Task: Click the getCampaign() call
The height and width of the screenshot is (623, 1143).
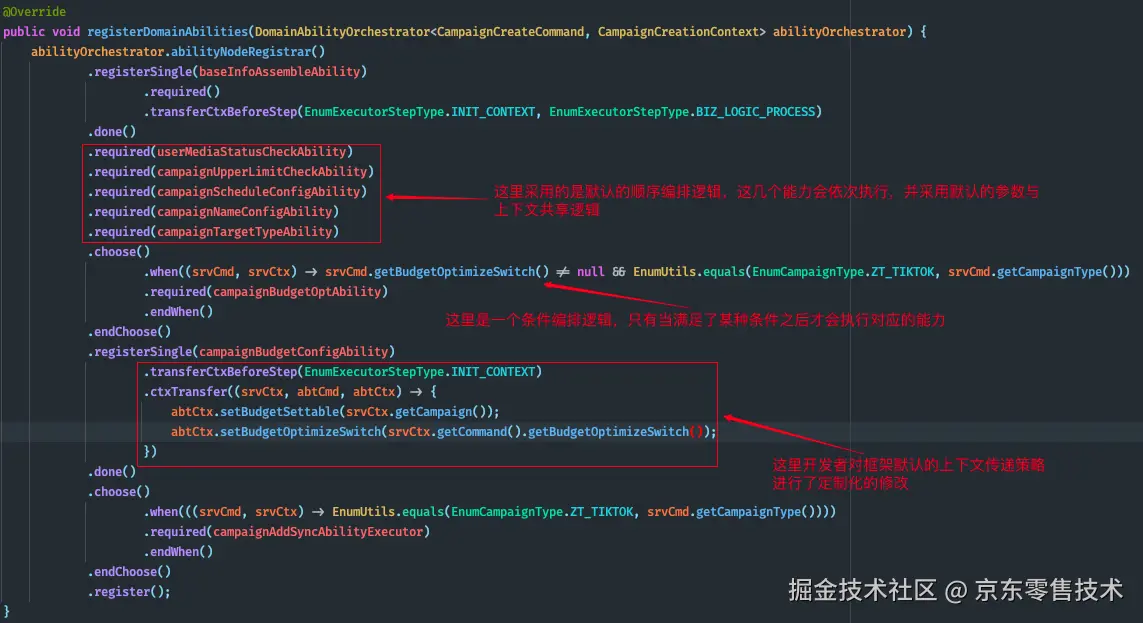Action: (x=440, y=412)
